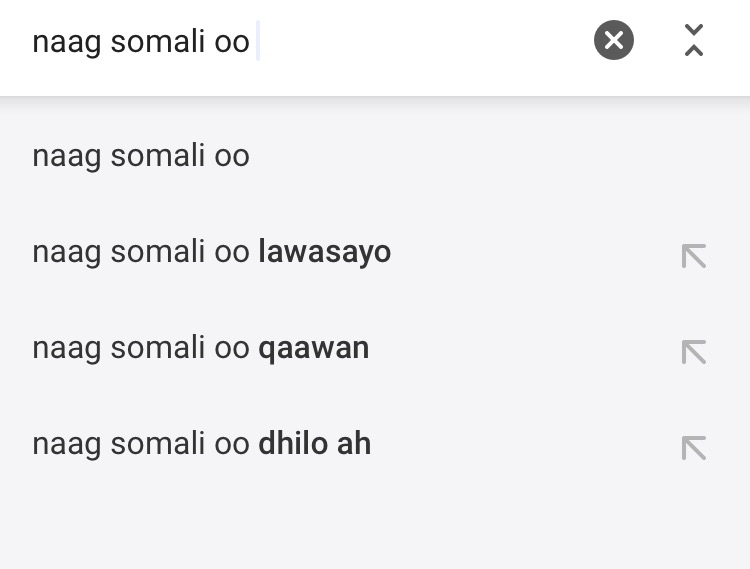Fill search with 'lawasayo' suggestion arrow icon
The width and height of the screenshot is (750, 569).
click(694, 256)
